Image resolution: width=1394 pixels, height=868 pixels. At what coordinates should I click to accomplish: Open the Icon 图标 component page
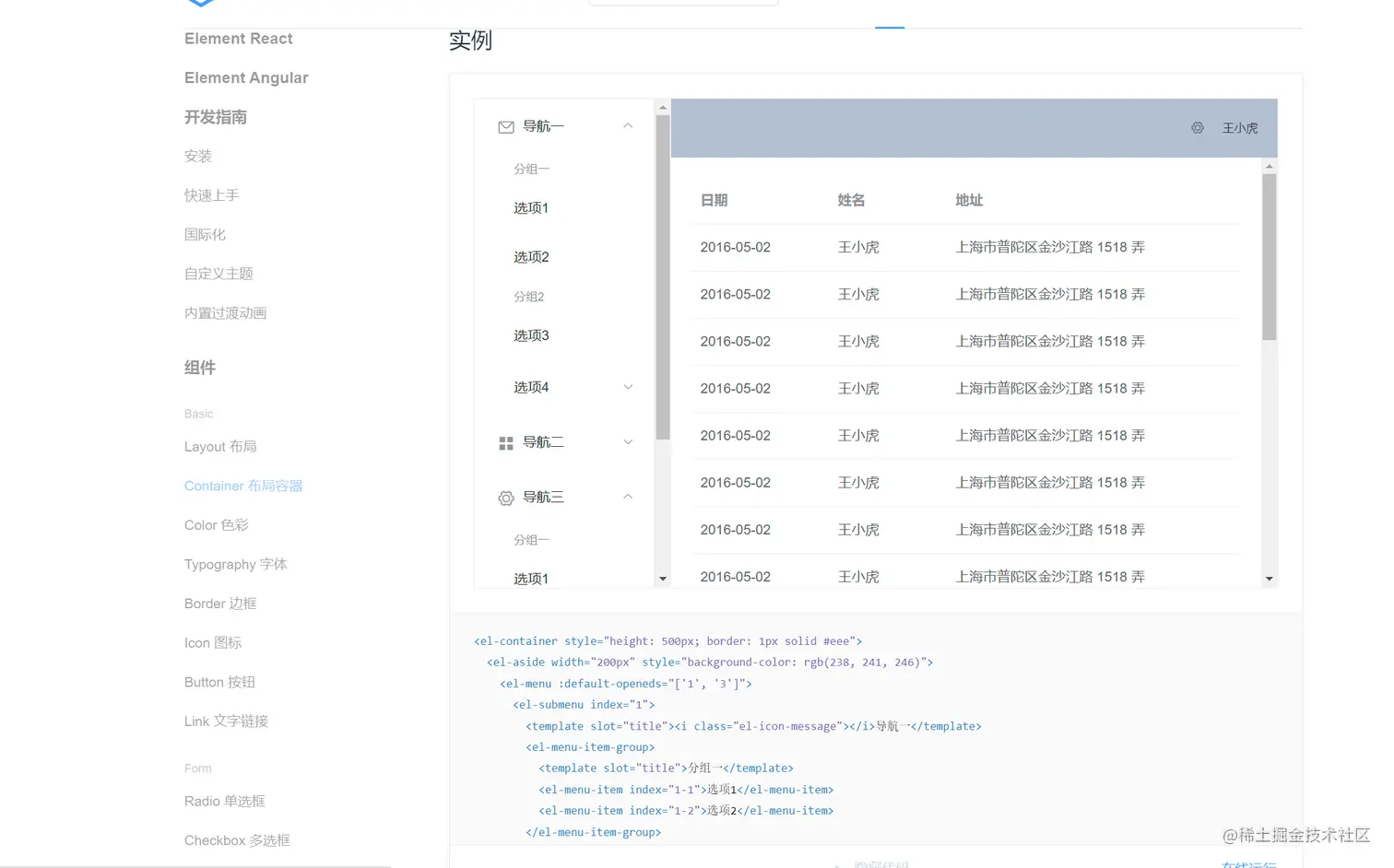coord(213,643)
